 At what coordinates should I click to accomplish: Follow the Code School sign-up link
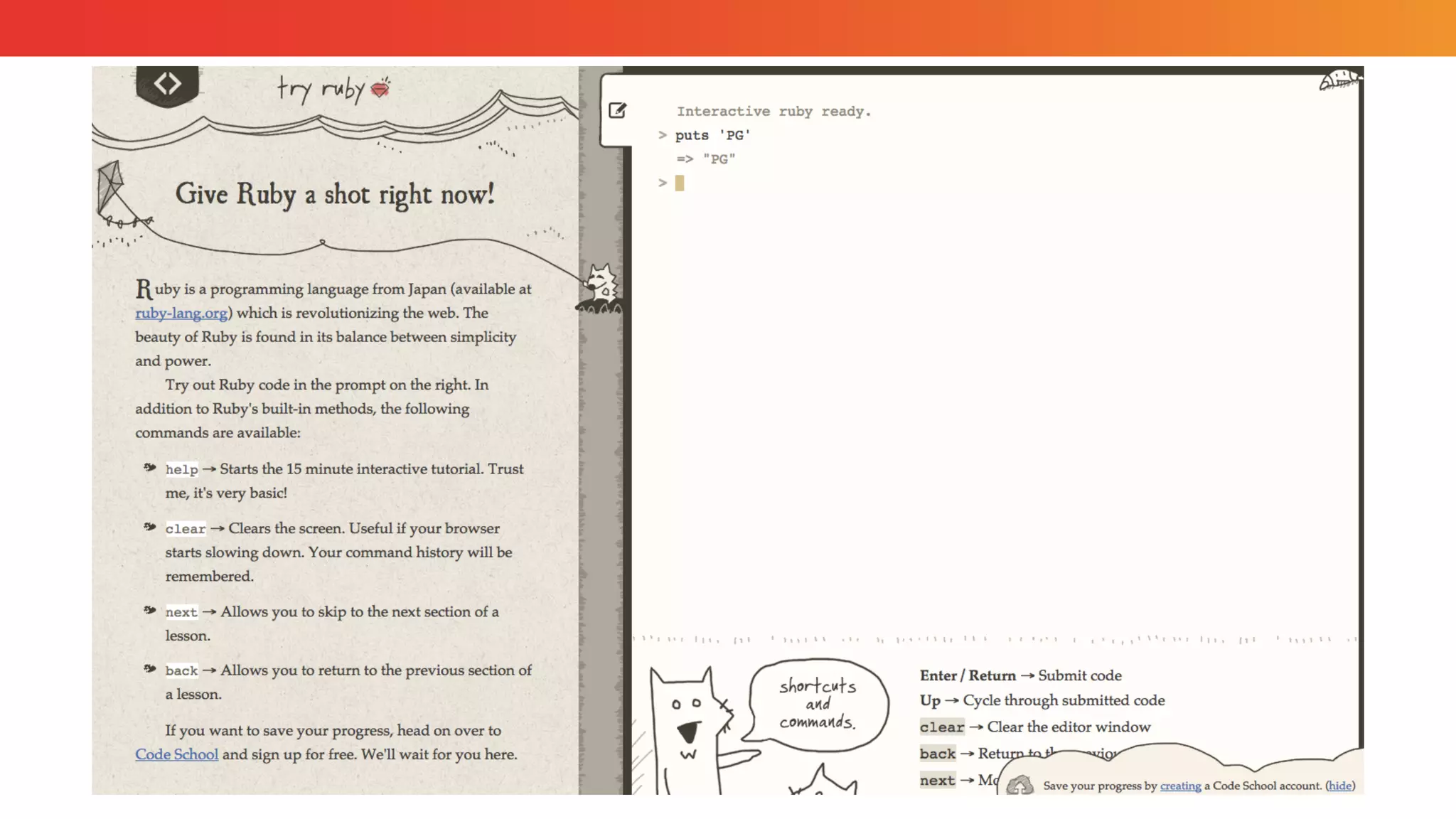pyautogui.click(x=176, y=754)
